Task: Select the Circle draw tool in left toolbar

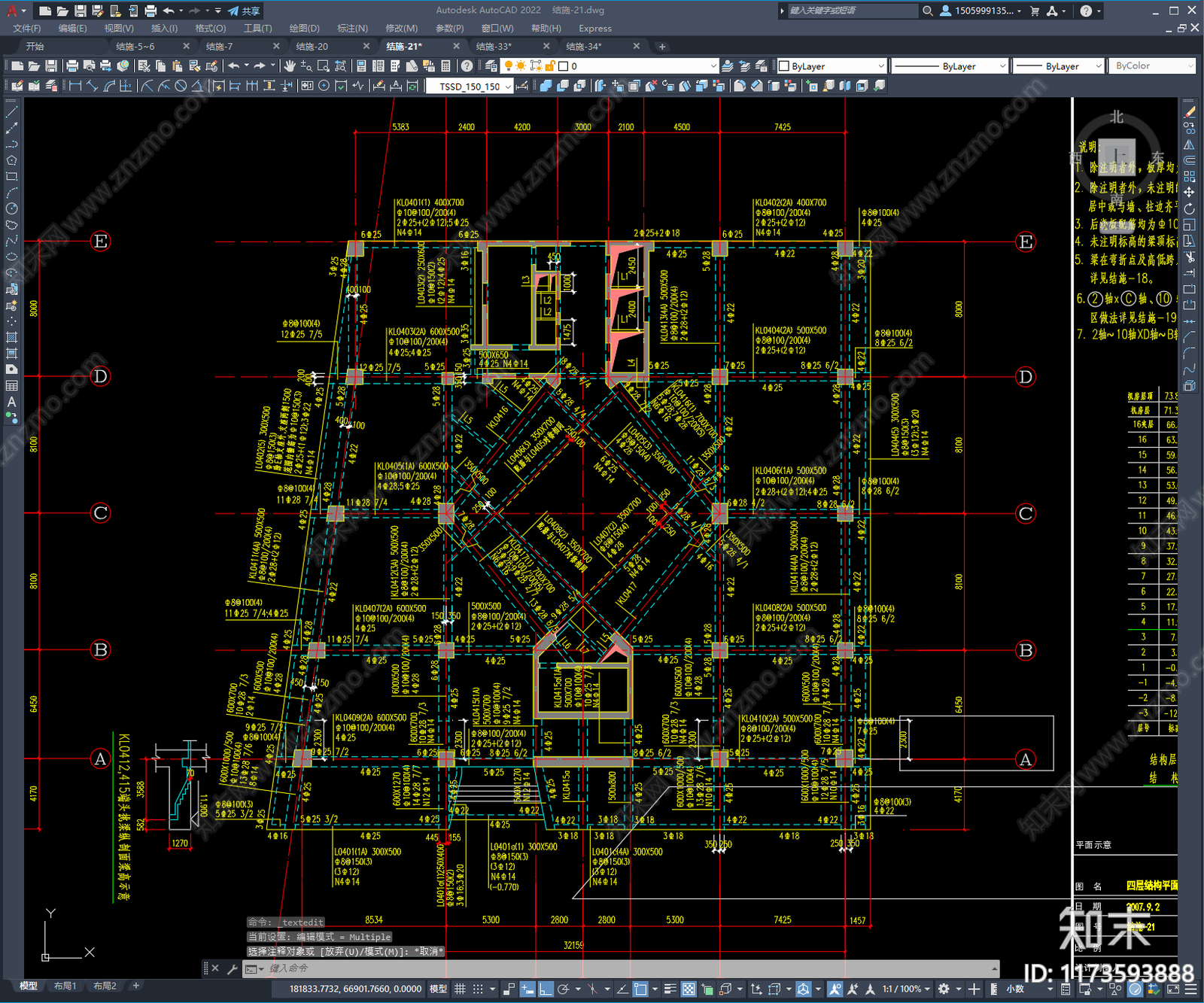Action: point(11,208)
